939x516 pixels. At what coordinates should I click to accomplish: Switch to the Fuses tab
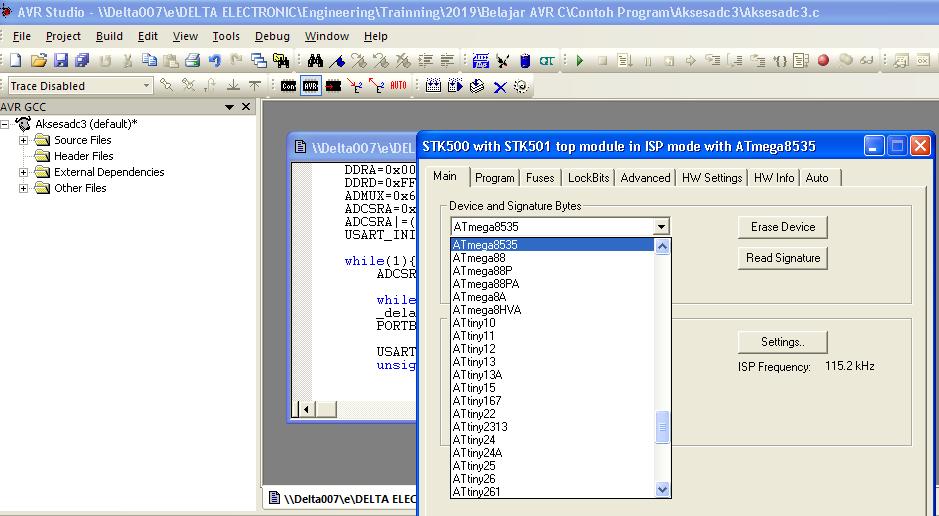pos(540,178)
